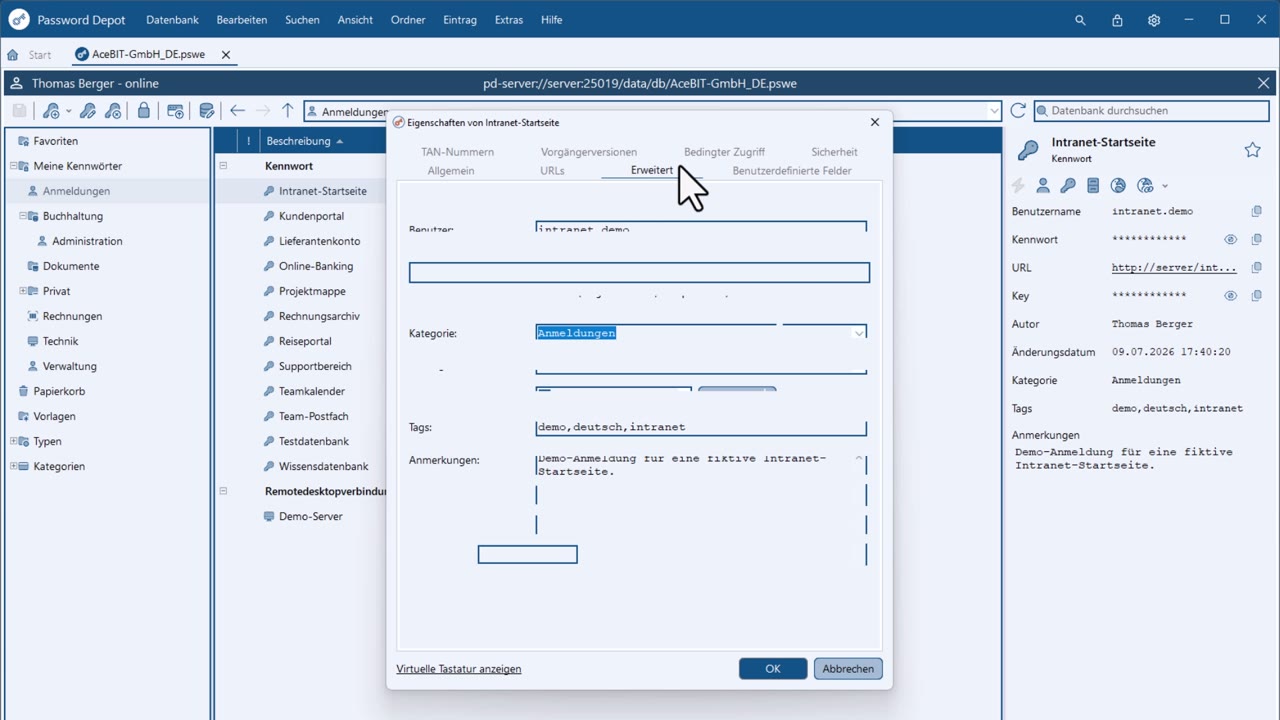Select the Favoriten tree item

click(55, 141)
